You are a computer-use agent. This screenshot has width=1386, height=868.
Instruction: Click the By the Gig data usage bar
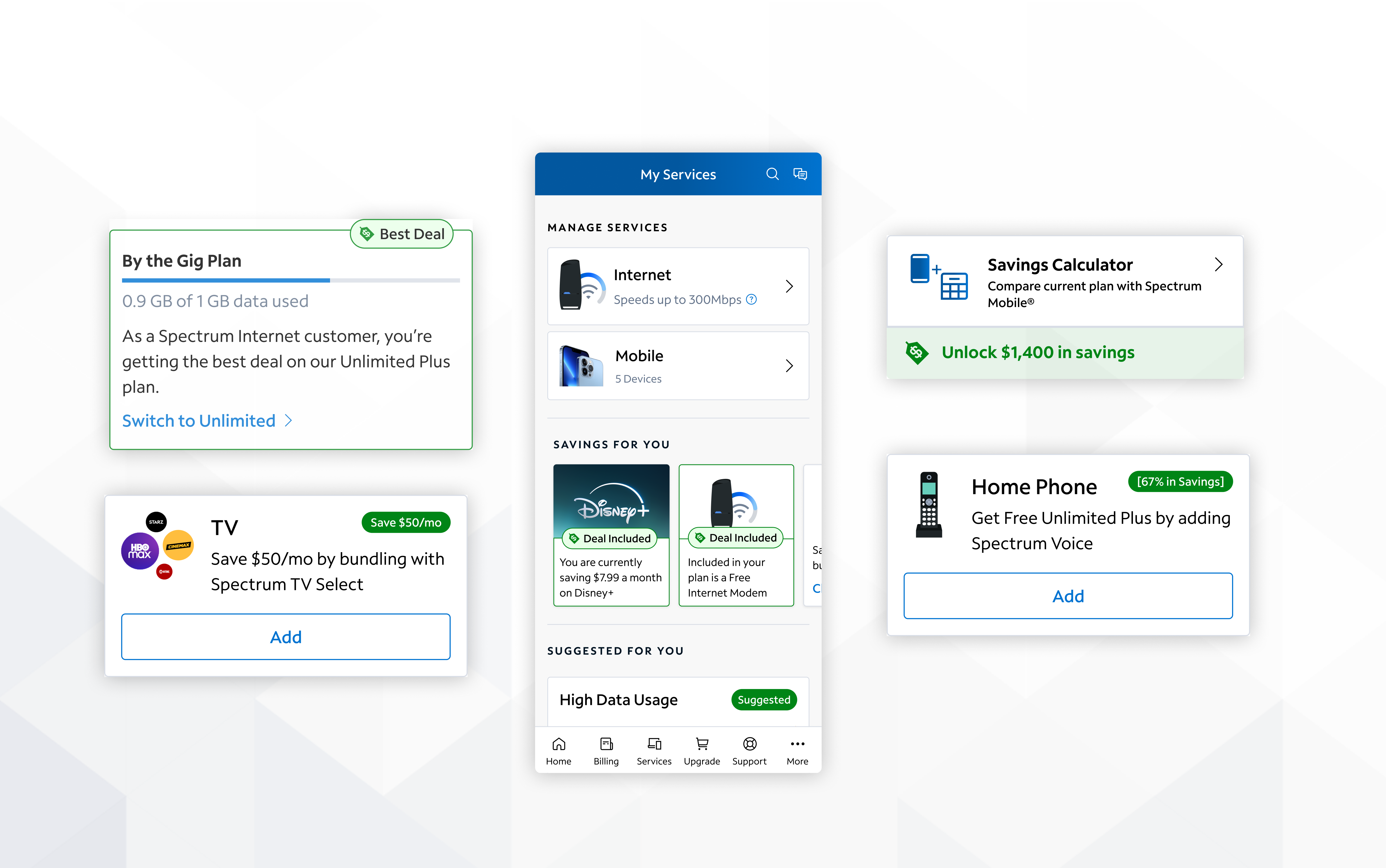(x=291, y=280)
